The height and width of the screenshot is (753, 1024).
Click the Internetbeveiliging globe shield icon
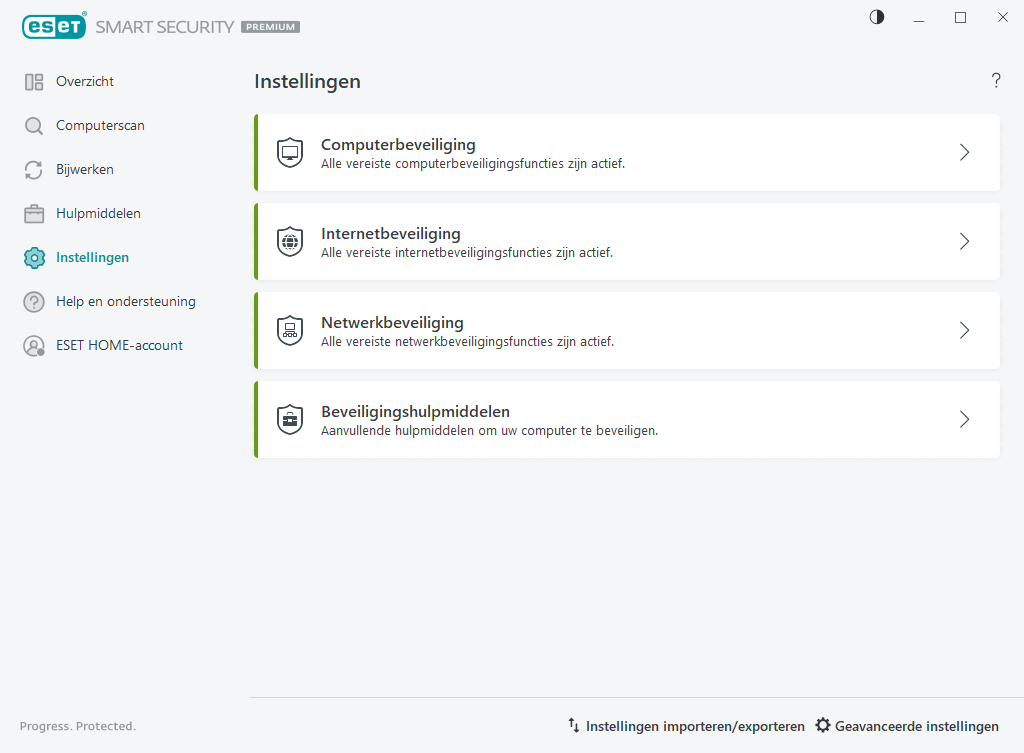pyautogui.click(x=289, y=241)
